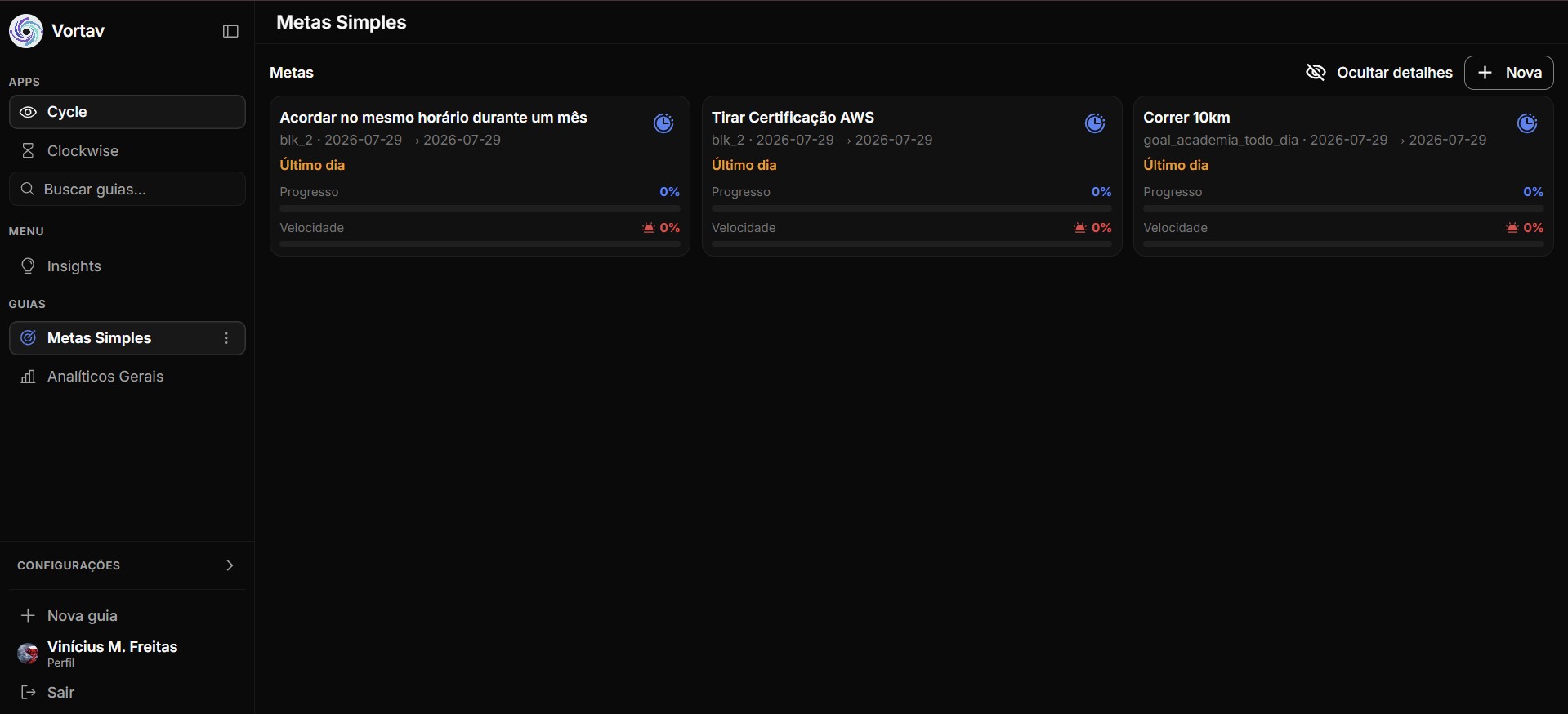The image size is (1568, 714).
Task: Click the Vortav spiral logo
Action: coord(25,31)
